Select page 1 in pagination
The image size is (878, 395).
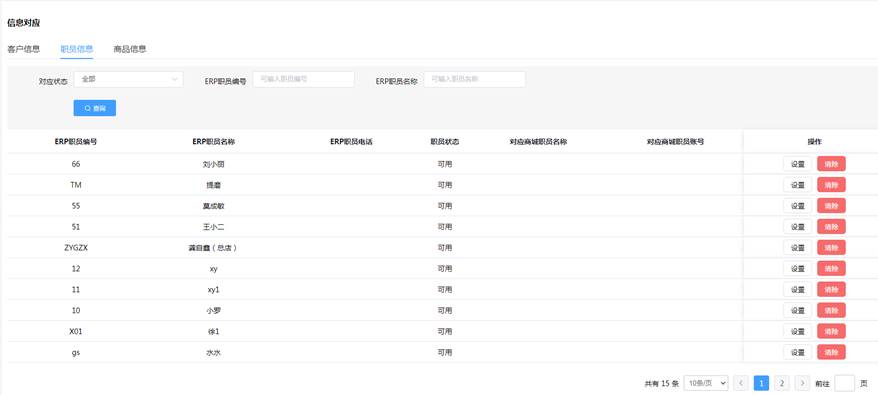pos(761,383)
